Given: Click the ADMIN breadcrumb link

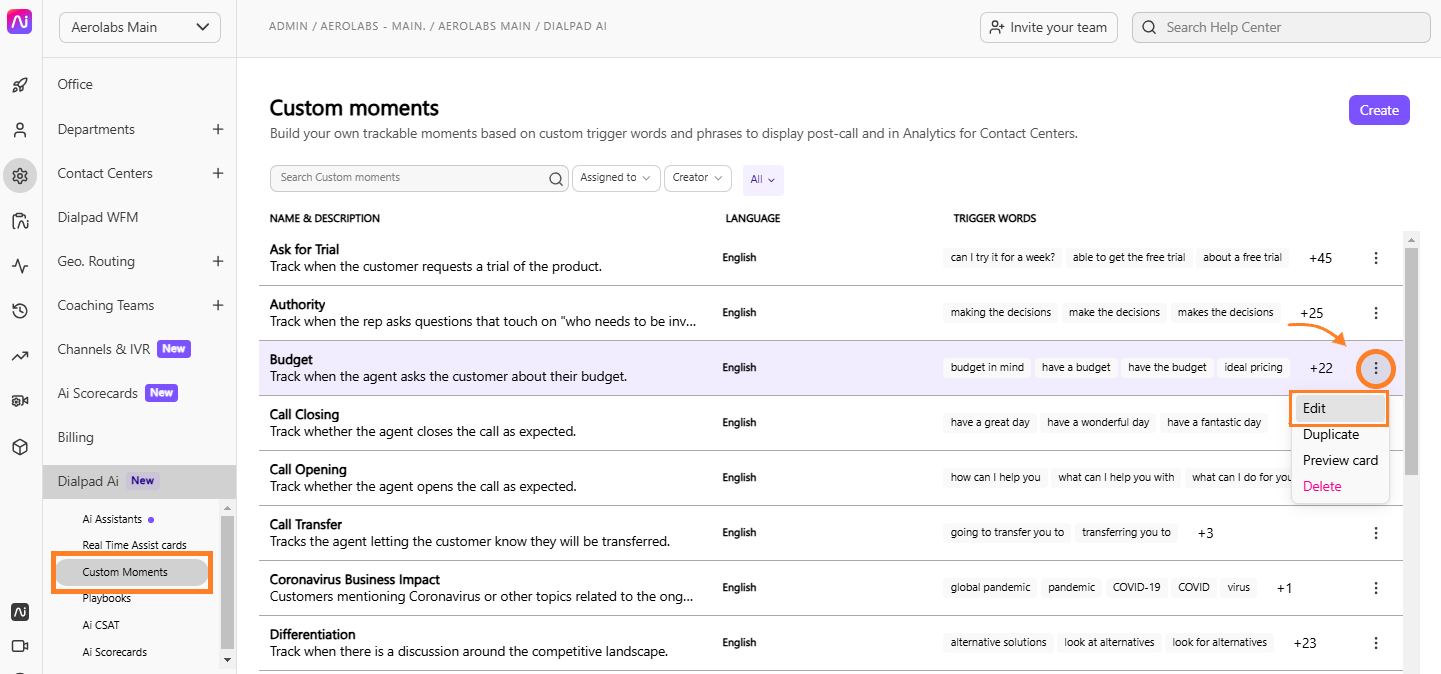Looking at the screenshot, I should [288, 26].
